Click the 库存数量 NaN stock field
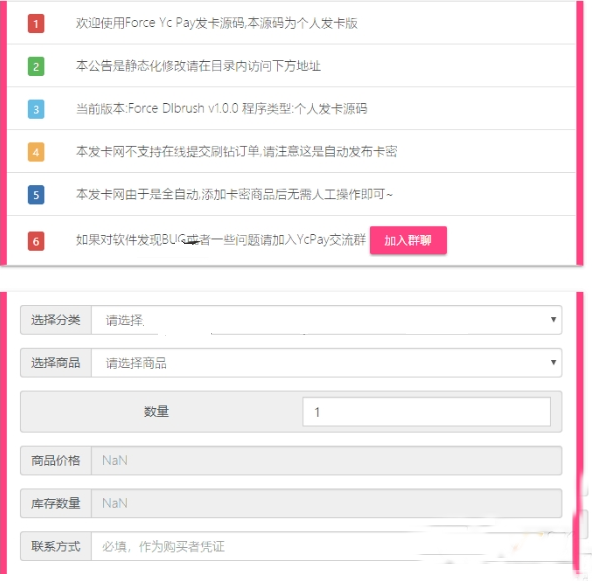 (x=327, y=503)
